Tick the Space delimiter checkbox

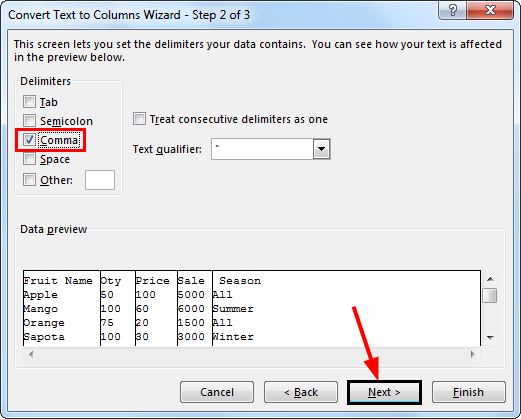29,159
